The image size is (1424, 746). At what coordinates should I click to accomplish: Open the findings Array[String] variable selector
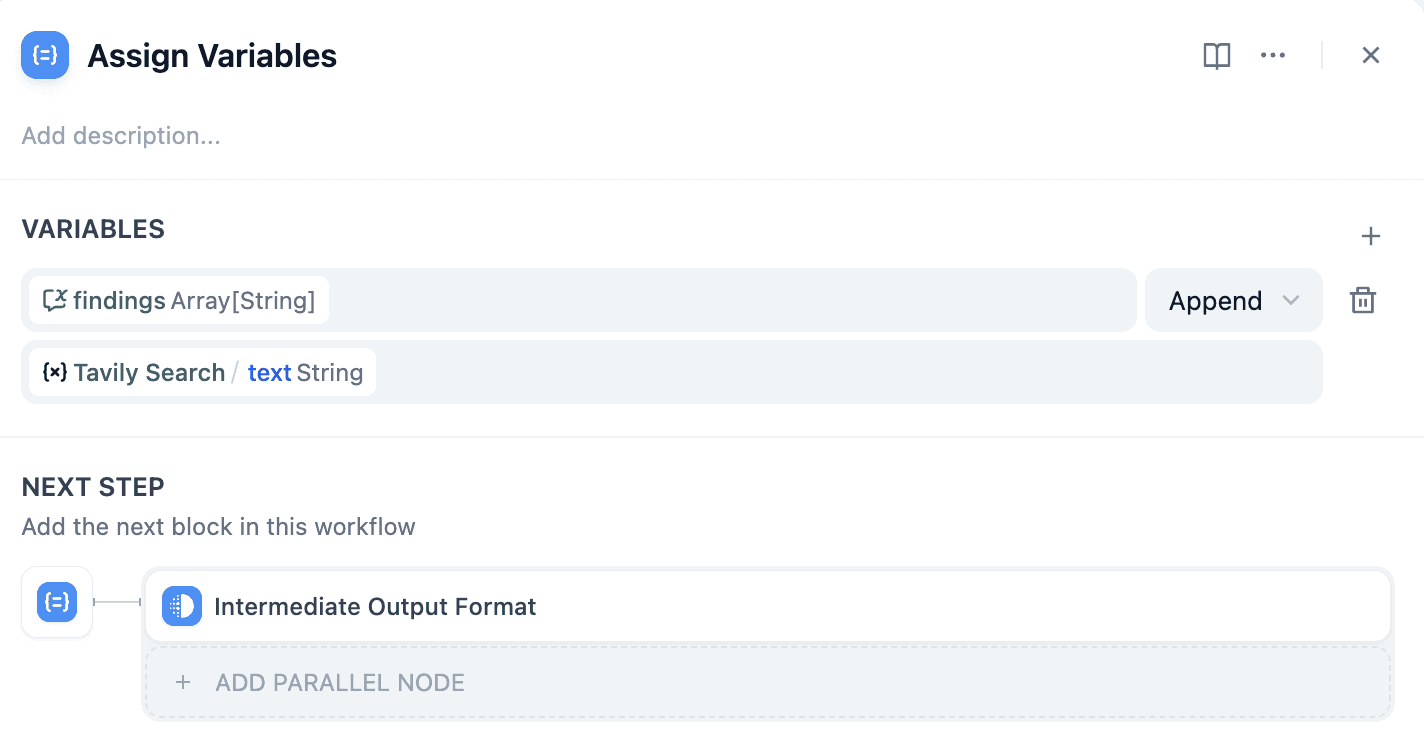(180, 300)
